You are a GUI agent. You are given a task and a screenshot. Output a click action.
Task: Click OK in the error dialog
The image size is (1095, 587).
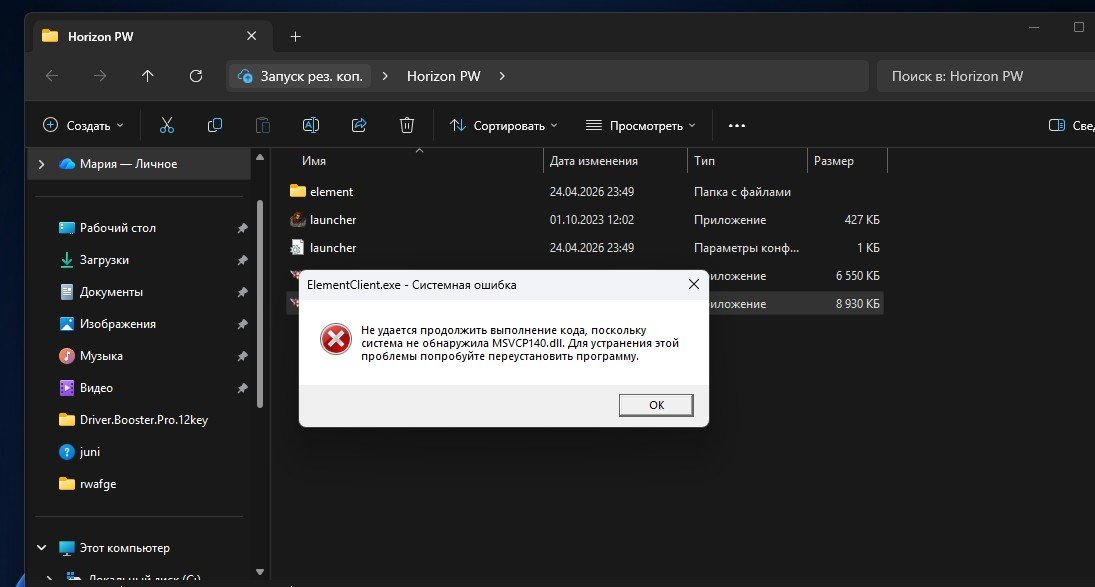point(656,405)
